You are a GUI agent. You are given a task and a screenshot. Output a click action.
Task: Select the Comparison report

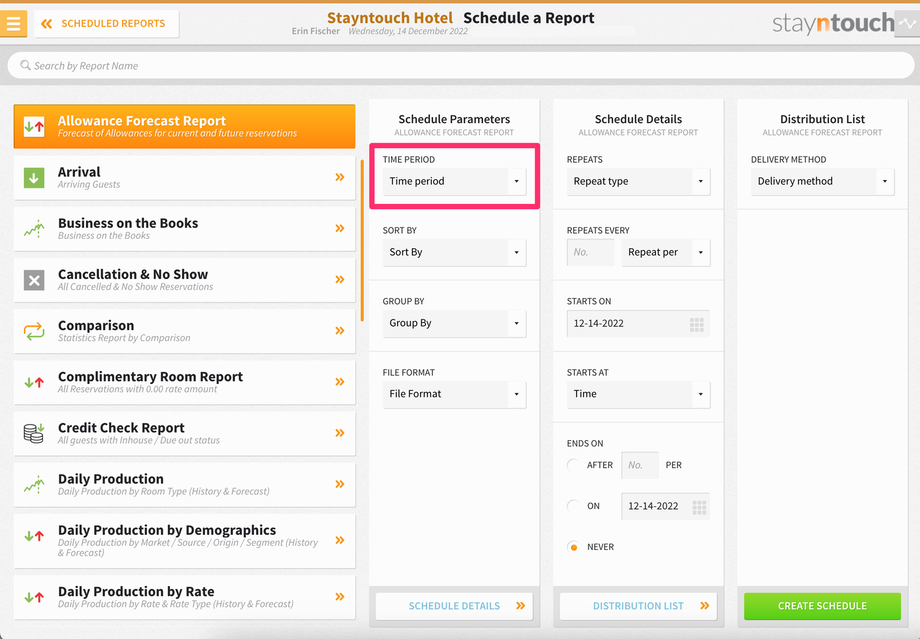[184, 331]
